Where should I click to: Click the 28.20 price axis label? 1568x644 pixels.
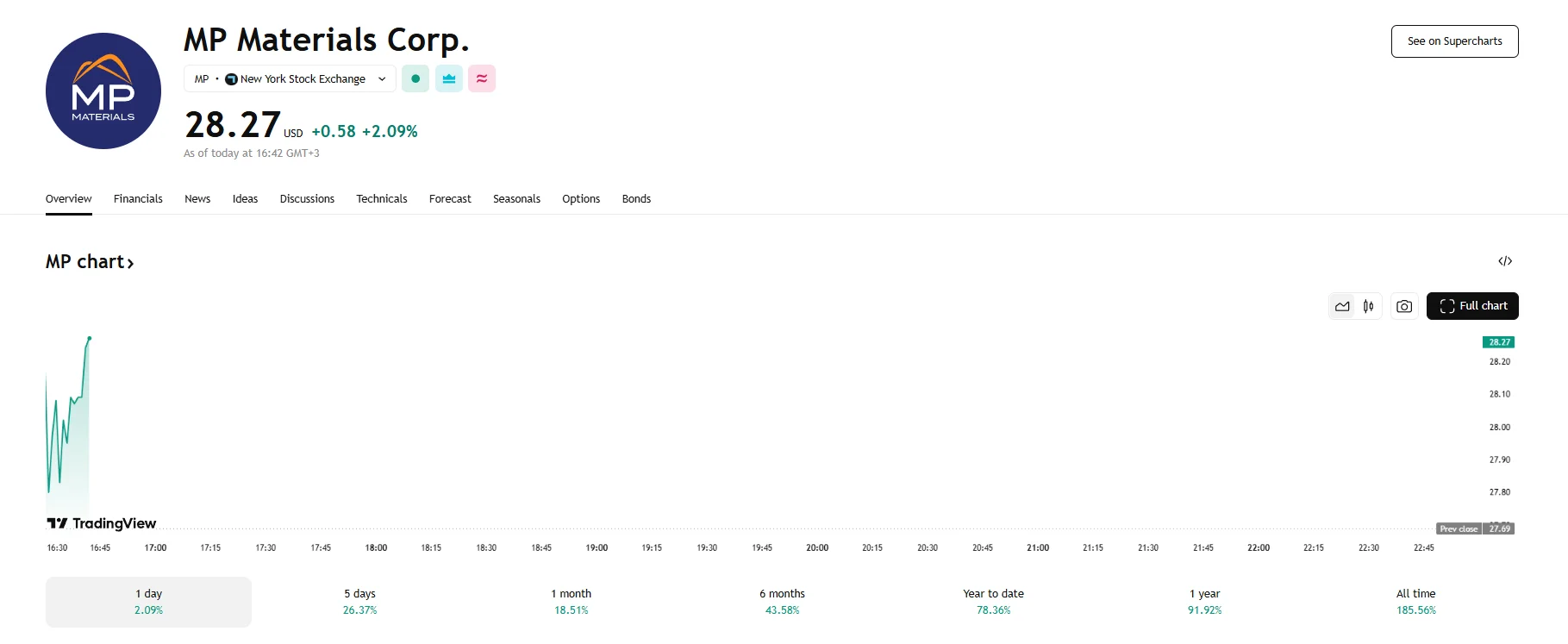coord(1500,362)
